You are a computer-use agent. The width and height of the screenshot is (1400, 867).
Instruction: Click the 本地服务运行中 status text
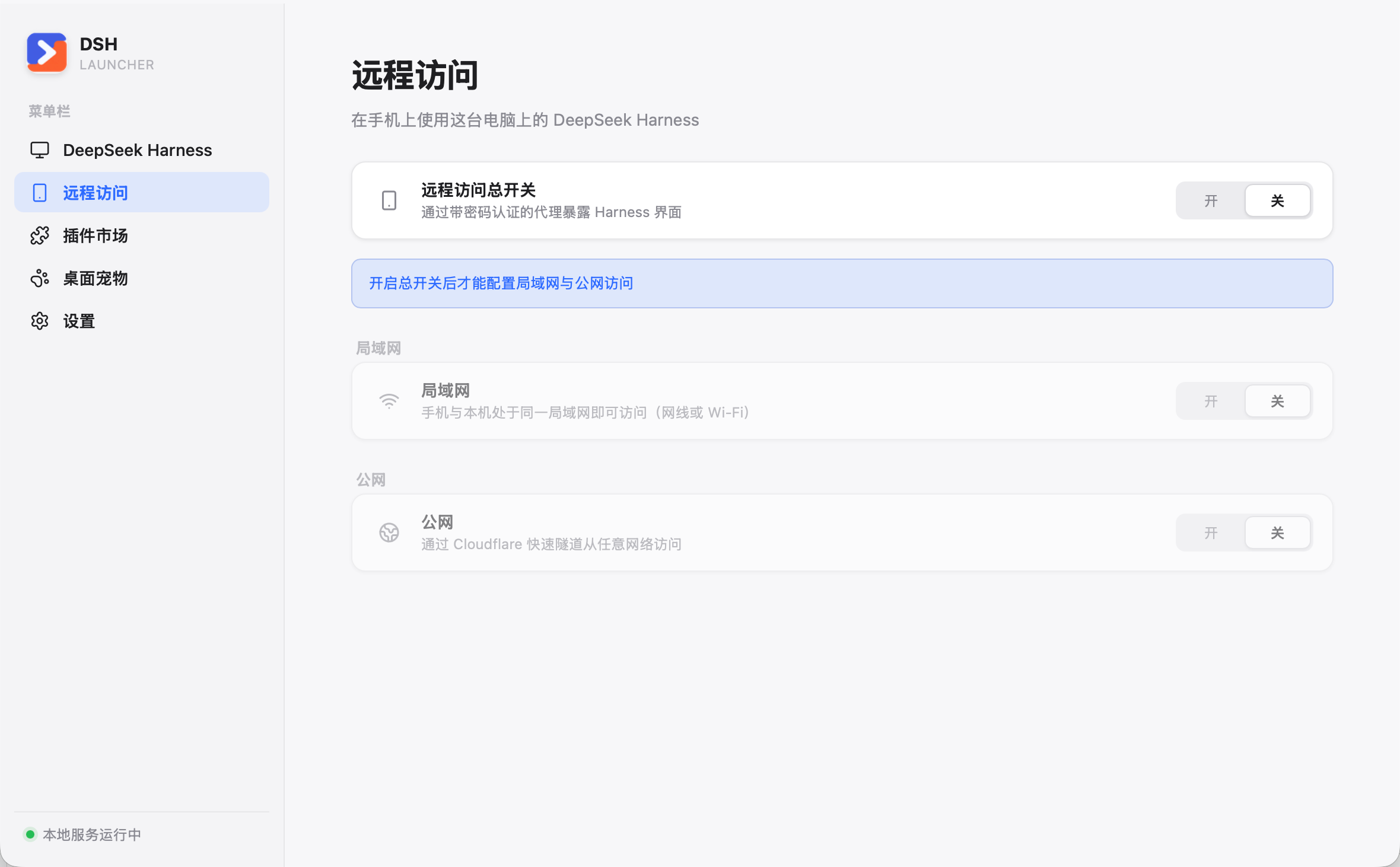coord(92,834)
